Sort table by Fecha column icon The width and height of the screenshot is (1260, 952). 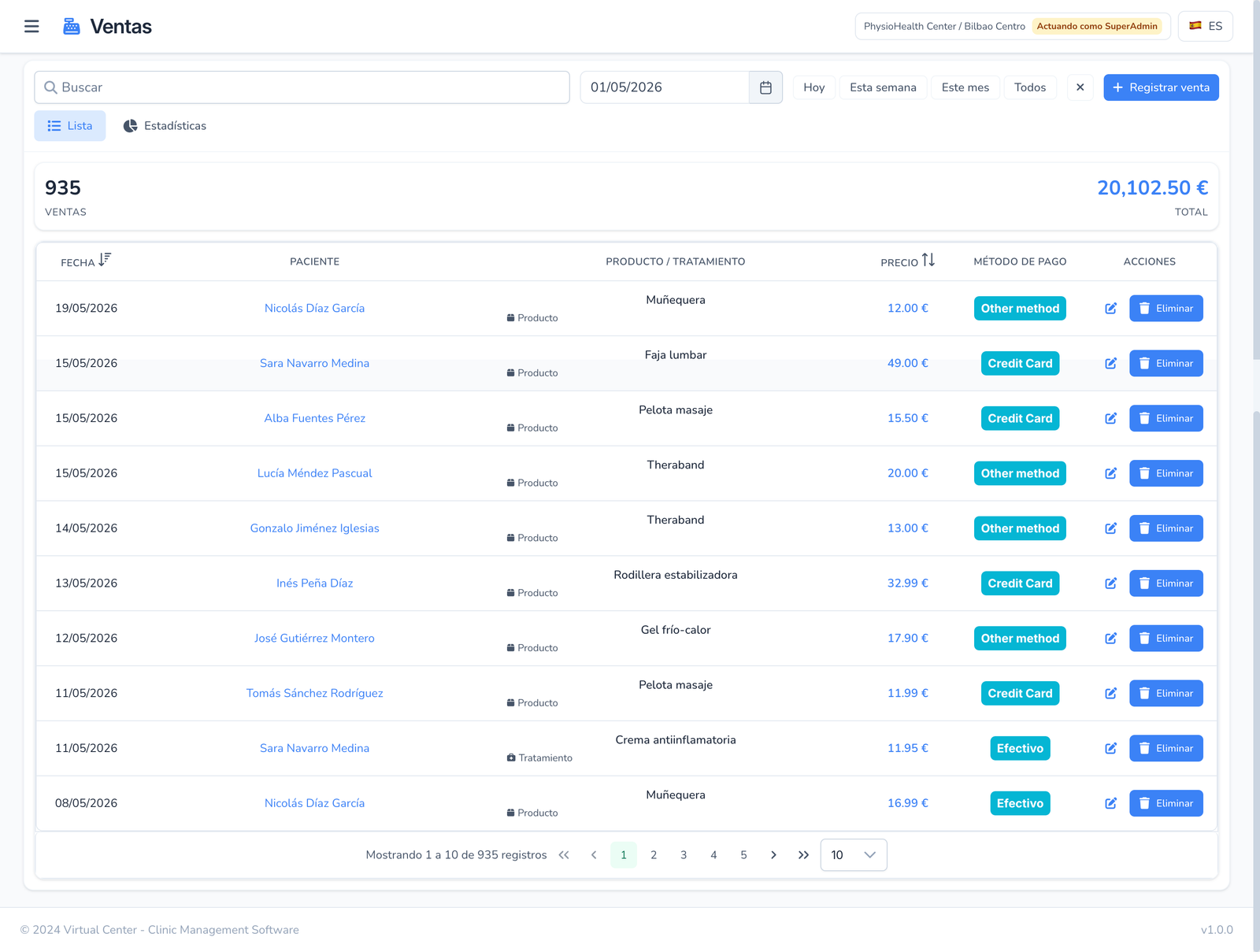coord(105,260)
